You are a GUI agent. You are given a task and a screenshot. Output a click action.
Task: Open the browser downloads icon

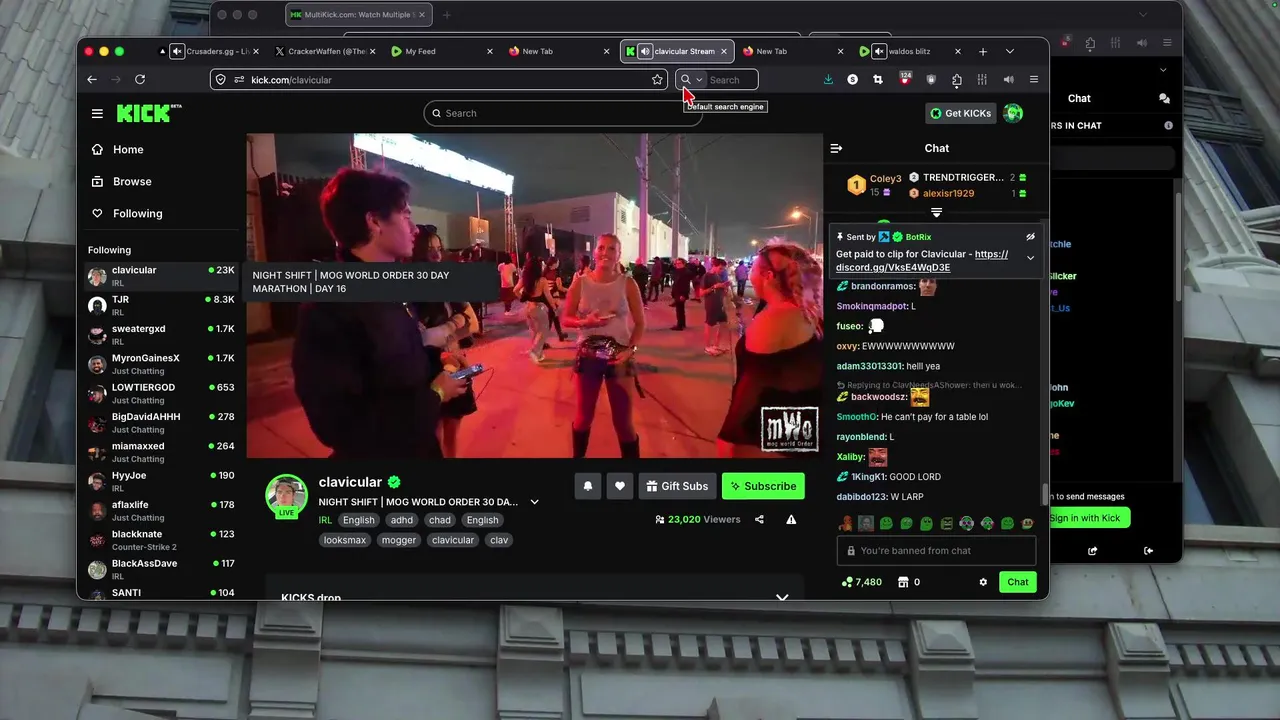[x=828, y=79]
